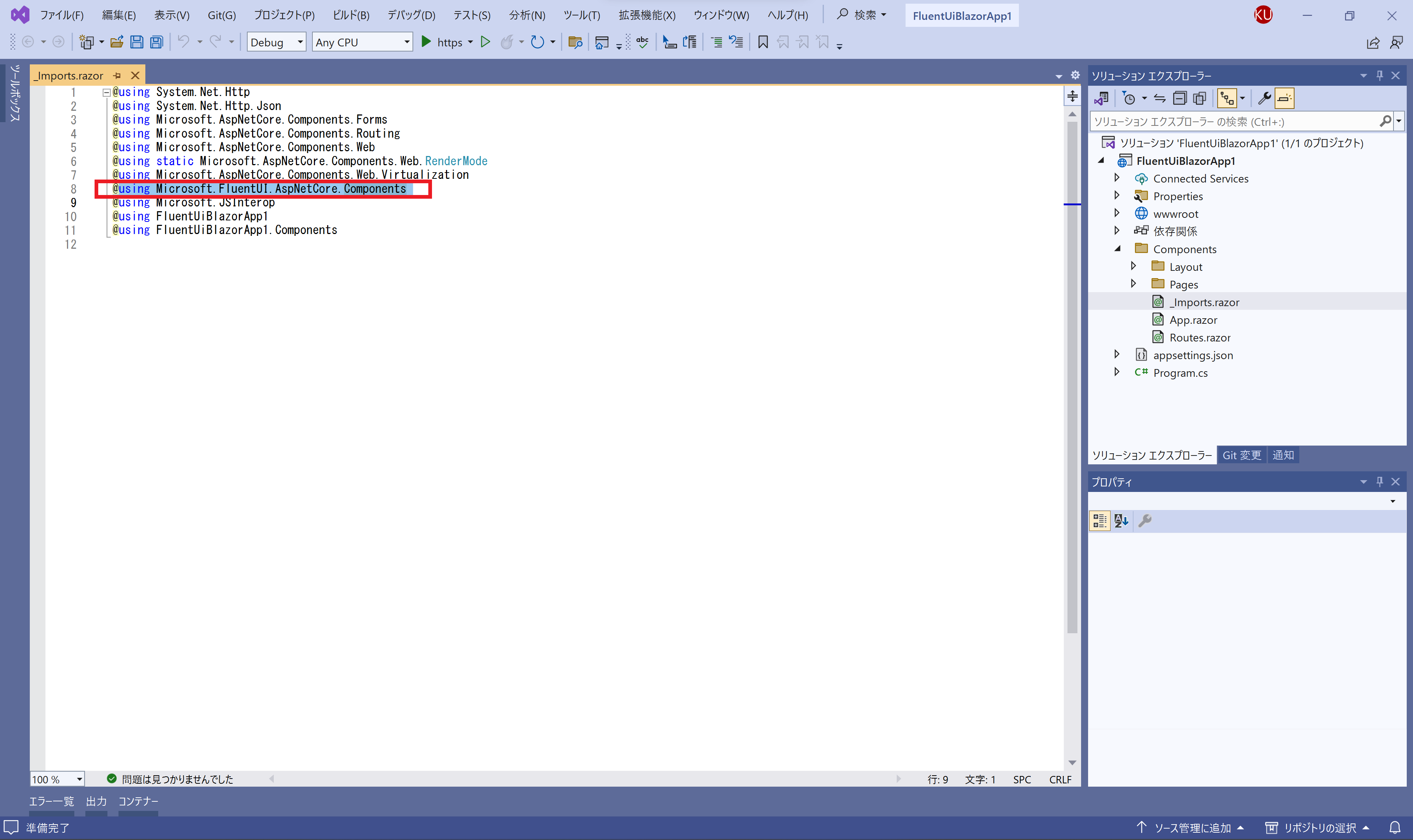Open the 拡張機能(X) menu
1413x840 pixels.
[647, 15]
